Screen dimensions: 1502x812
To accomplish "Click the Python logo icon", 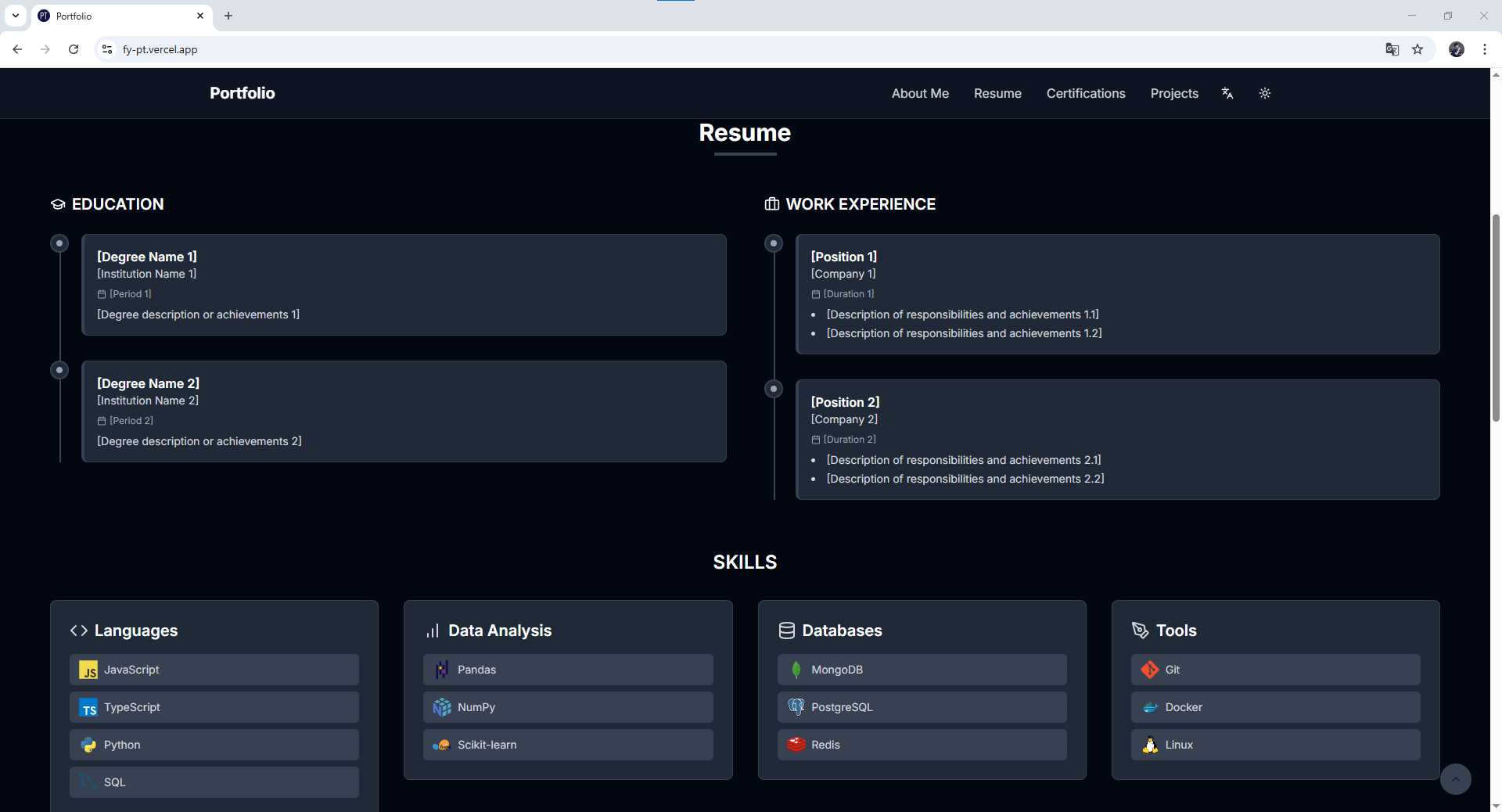I will point(89,745).
